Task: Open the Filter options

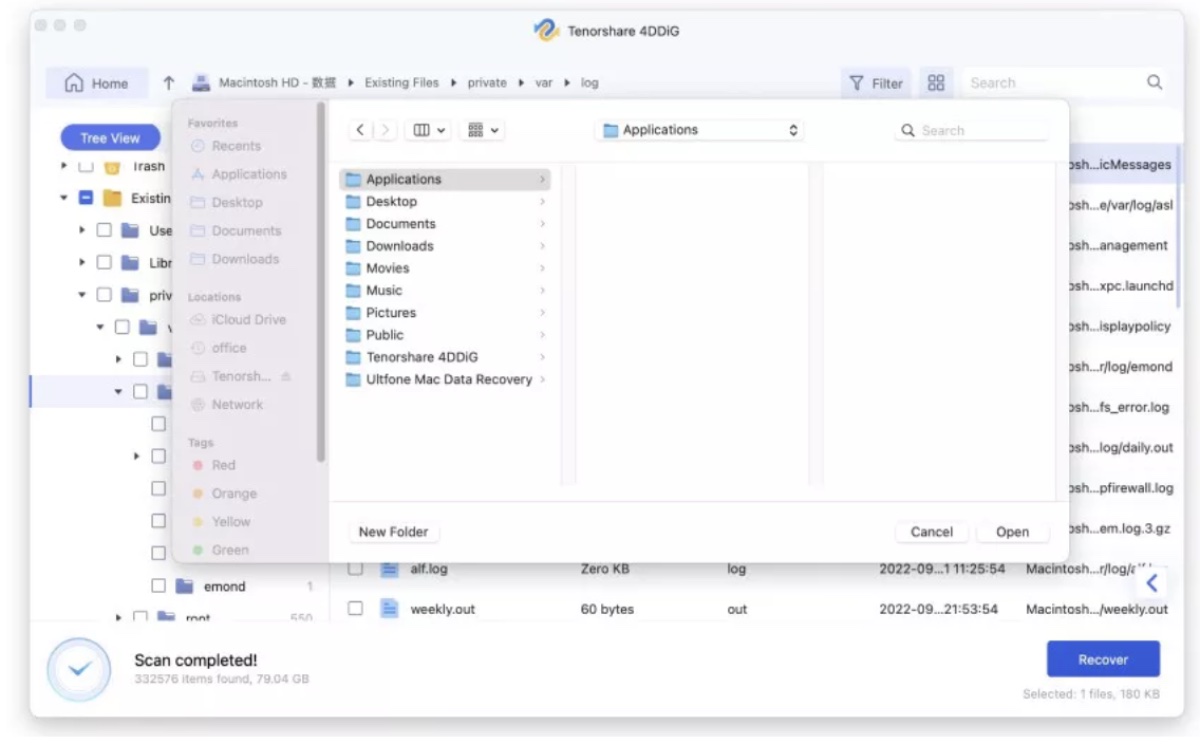Action: (876, 84)
